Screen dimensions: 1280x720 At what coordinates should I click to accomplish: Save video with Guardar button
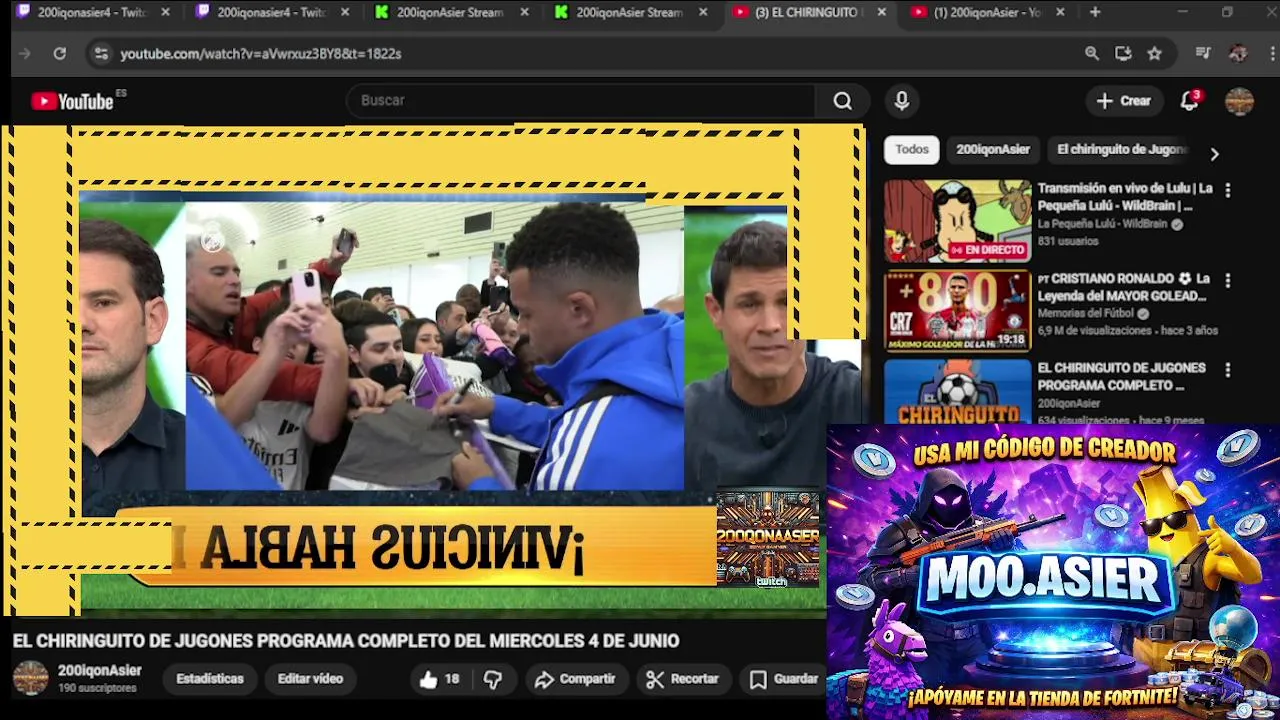[x=785, y=679]
